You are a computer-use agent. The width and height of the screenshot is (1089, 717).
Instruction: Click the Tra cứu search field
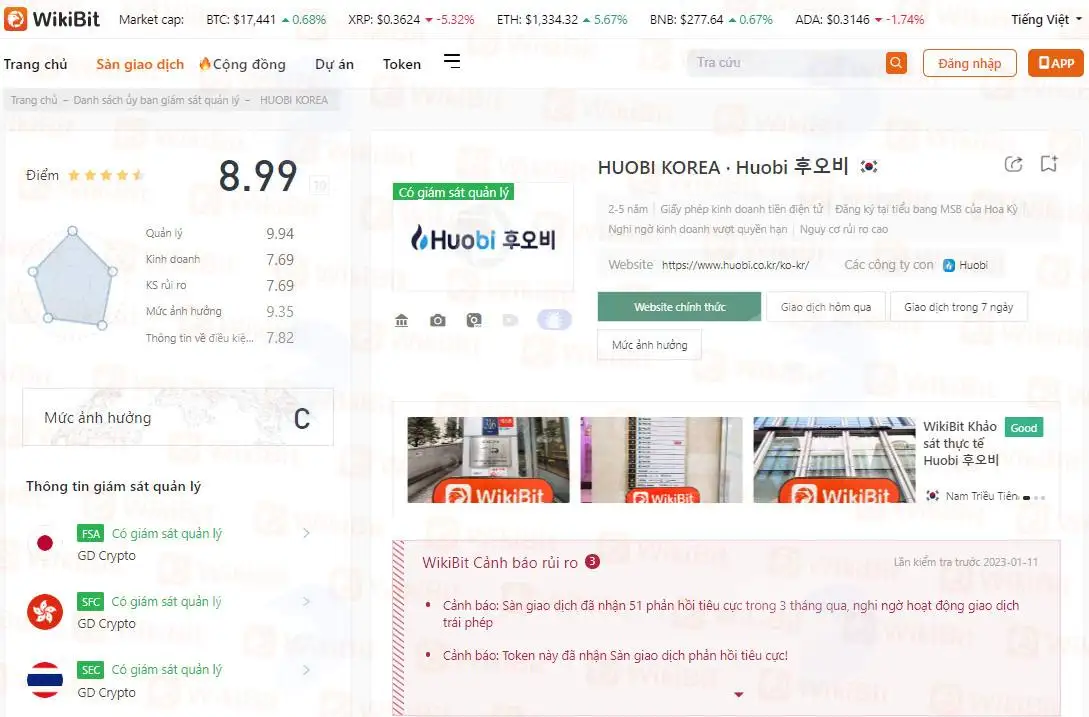pyautogui.click(x=786, y=63)
